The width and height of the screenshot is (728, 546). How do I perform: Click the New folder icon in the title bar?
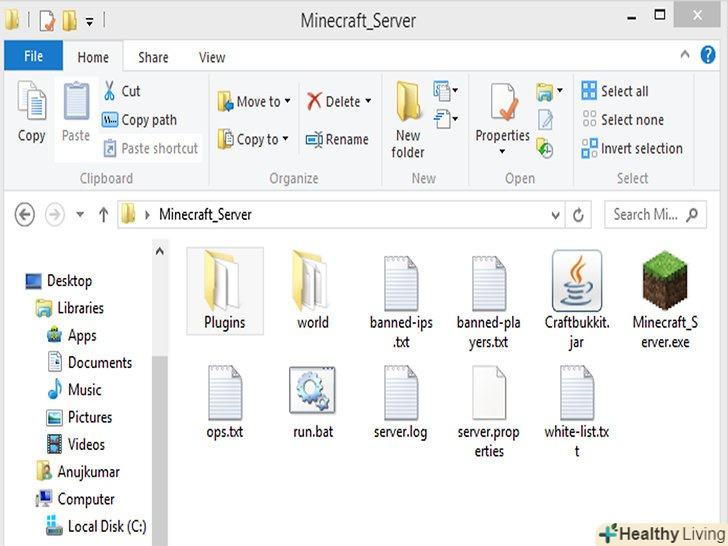(x=69, y=20)
